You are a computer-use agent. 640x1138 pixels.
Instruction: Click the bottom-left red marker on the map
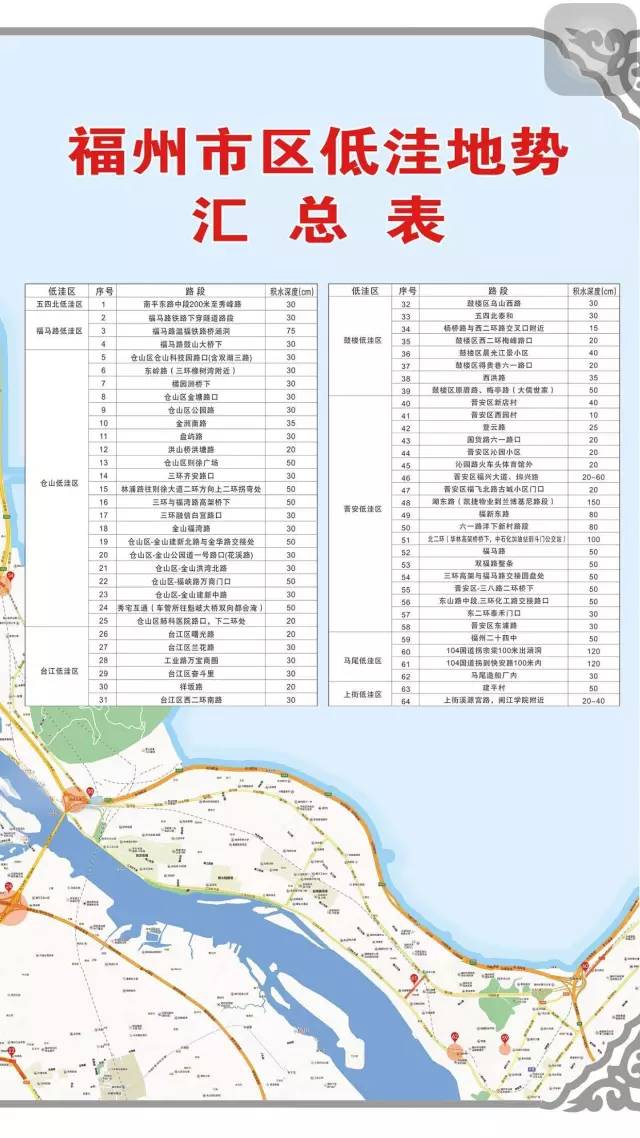11,1053
